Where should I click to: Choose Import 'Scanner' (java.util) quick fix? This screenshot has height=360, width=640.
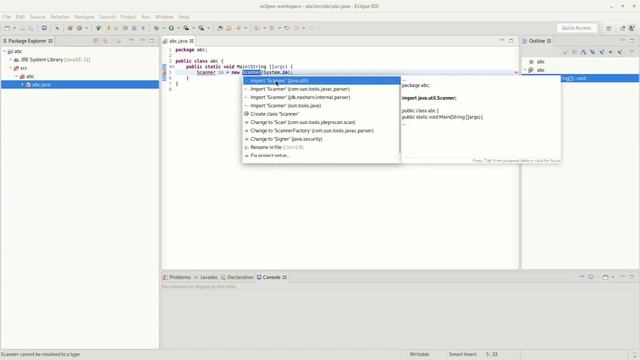click(x=321, y=81)
